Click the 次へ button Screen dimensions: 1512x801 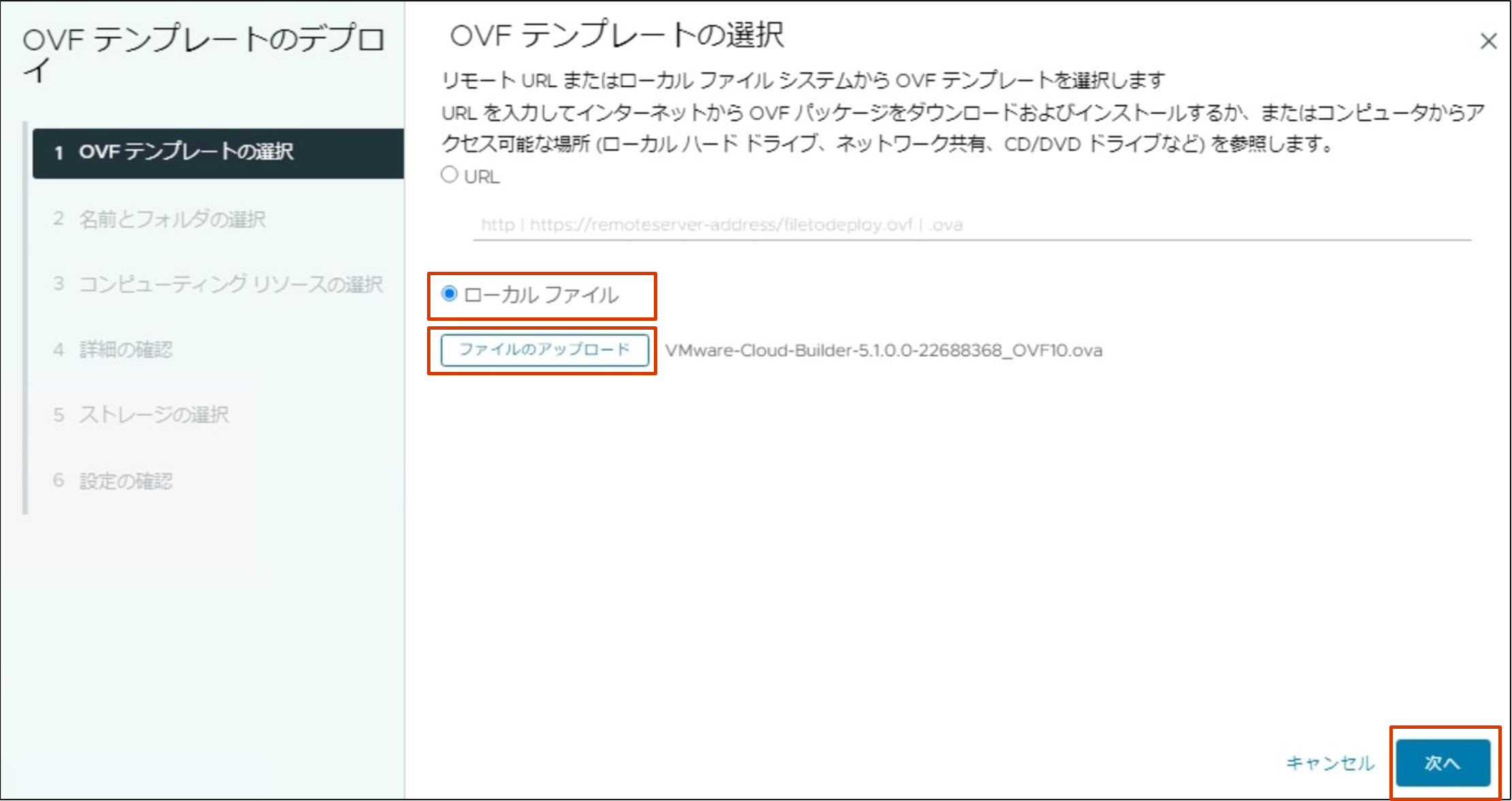pyautogui.click(x=1443, y=763)
